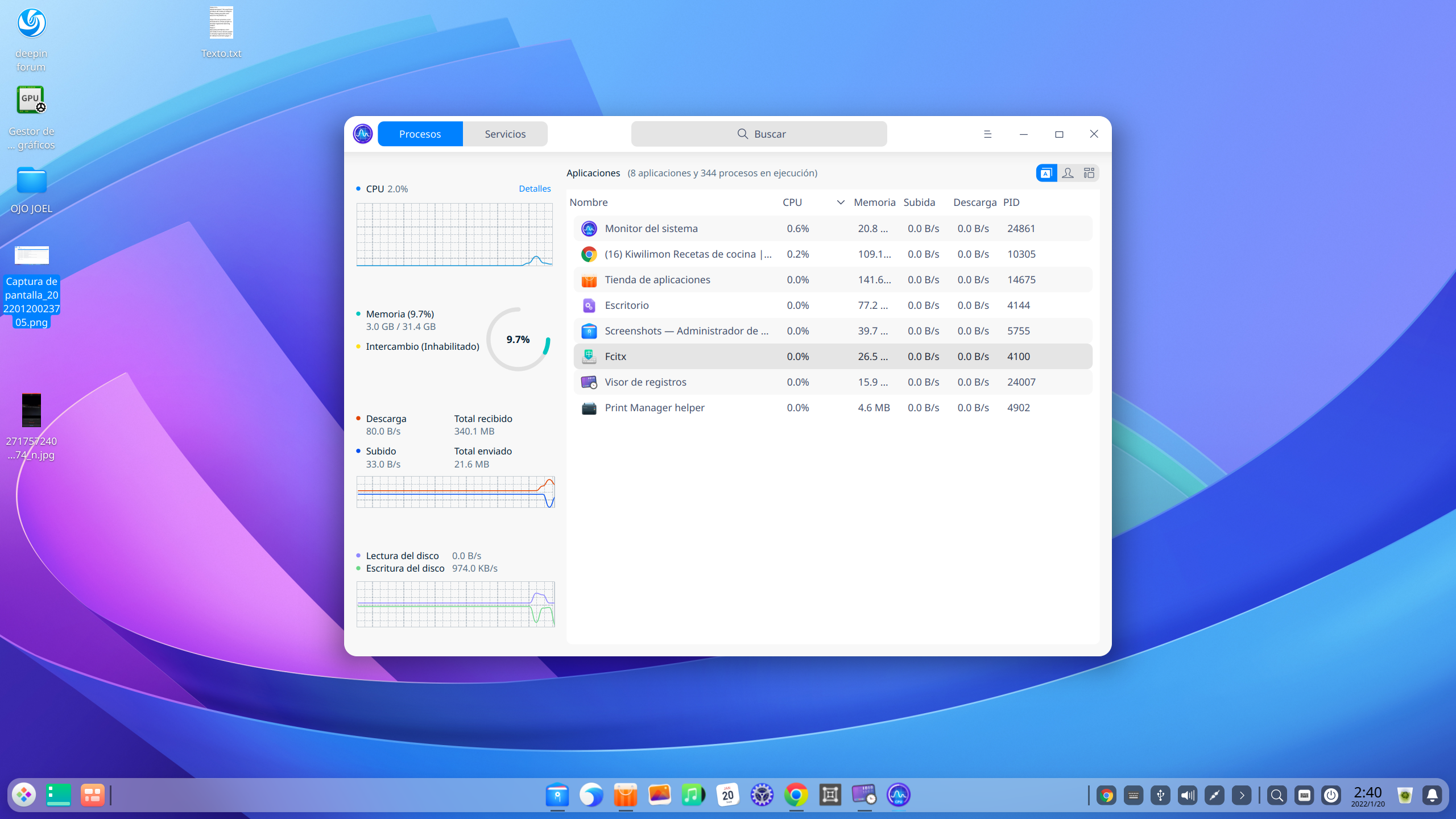Switch to the Servicios tab

505,134
